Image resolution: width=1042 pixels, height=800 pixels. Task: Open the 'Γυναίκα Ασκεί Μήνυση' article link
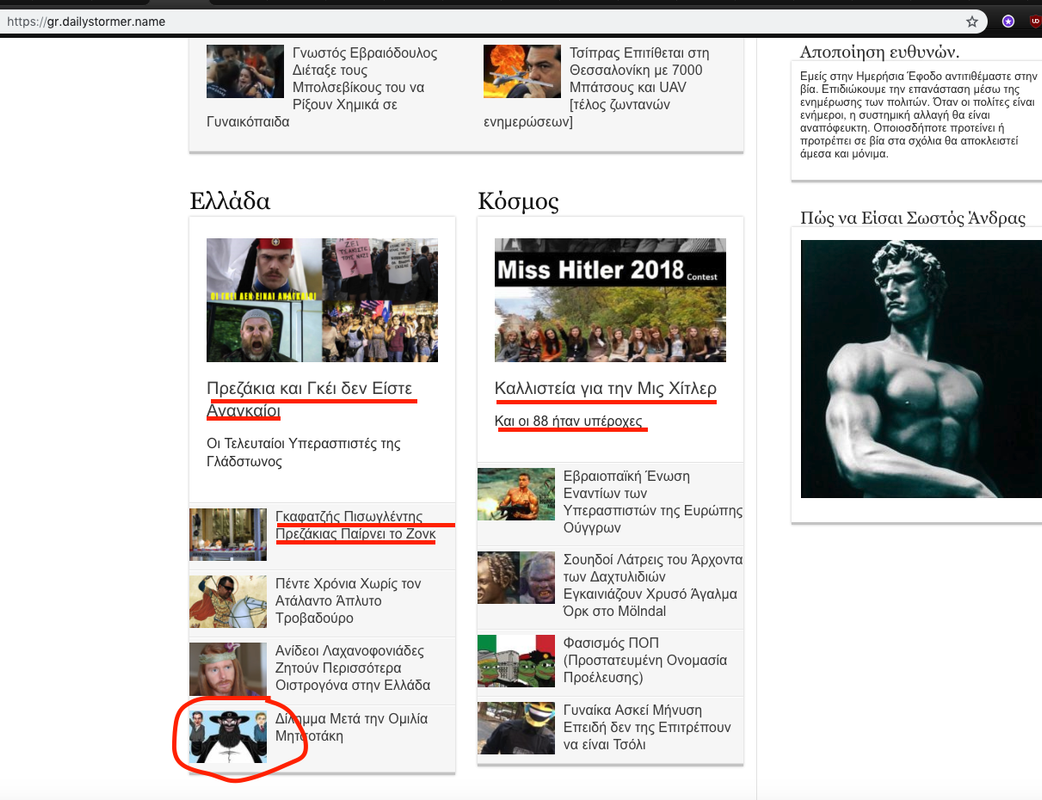(x=647, y=727)
